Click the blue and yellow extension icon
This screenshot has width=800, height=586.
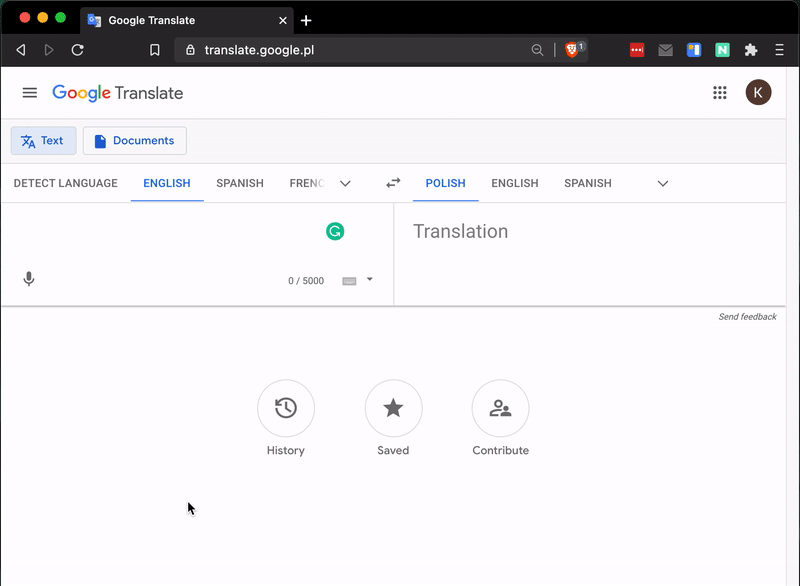(x=694, y=50)
